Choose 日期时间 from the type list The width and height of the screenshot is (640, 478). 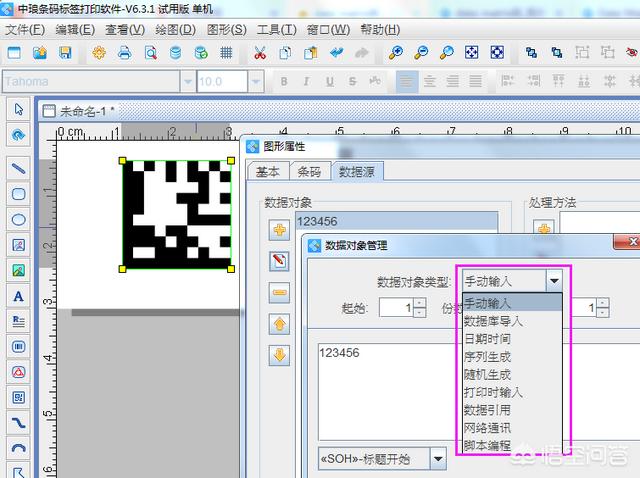[512, 339]
